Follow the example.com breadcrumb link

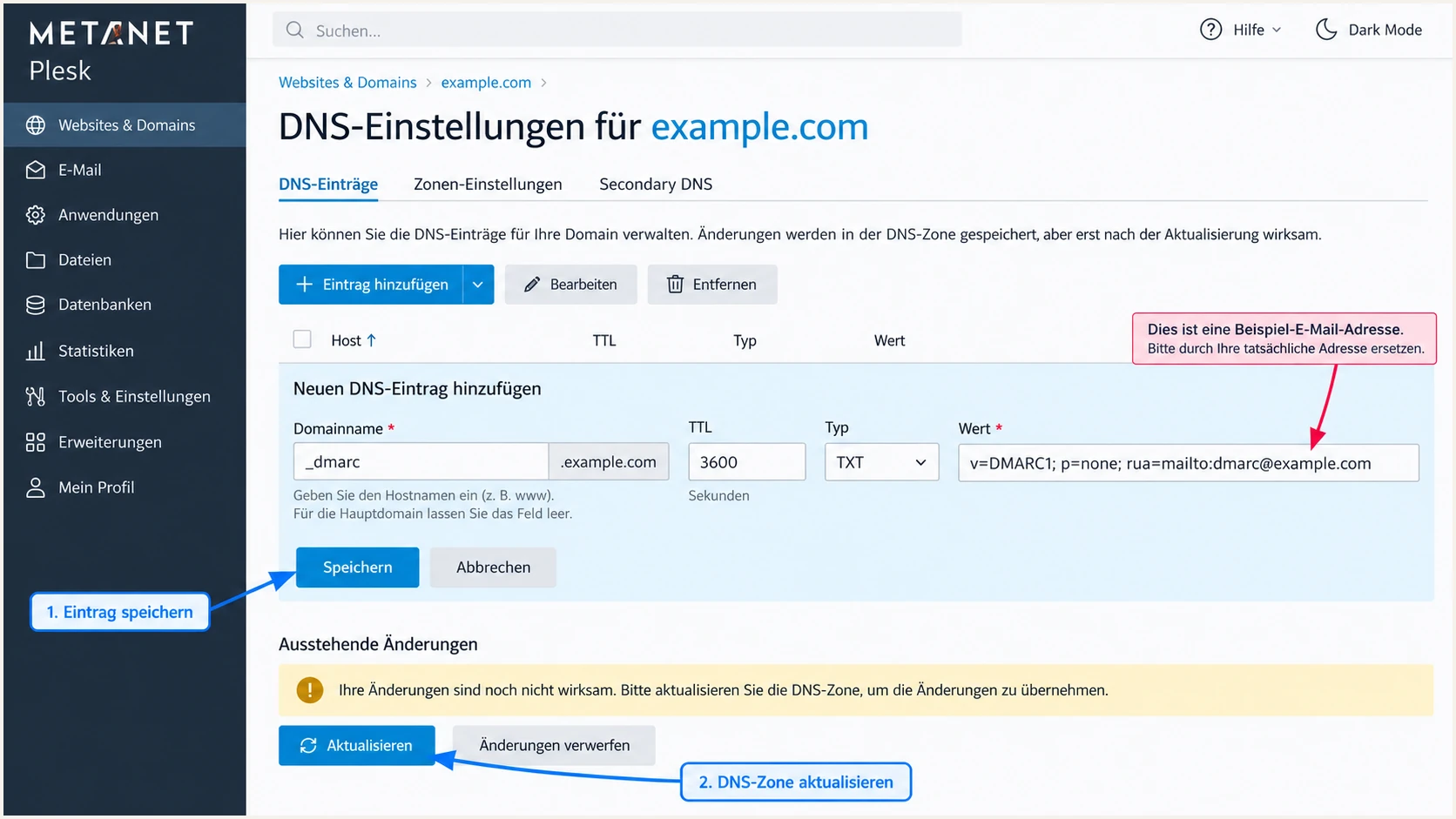486,83
